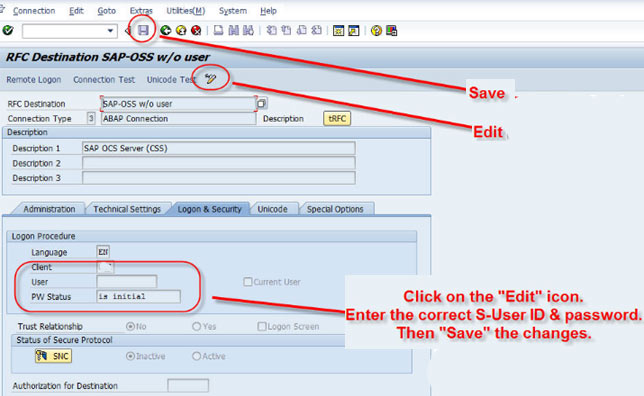Open the Extras menu
Screen dimensions: 644x396
click(141, 11)
